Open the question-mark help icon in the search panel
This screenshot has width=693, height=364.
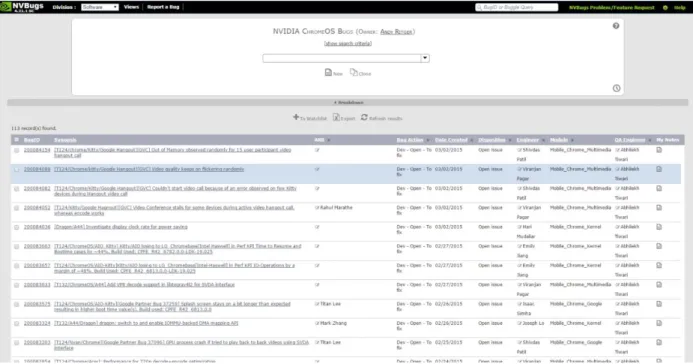pyautogui.click(x=616, y=26)
